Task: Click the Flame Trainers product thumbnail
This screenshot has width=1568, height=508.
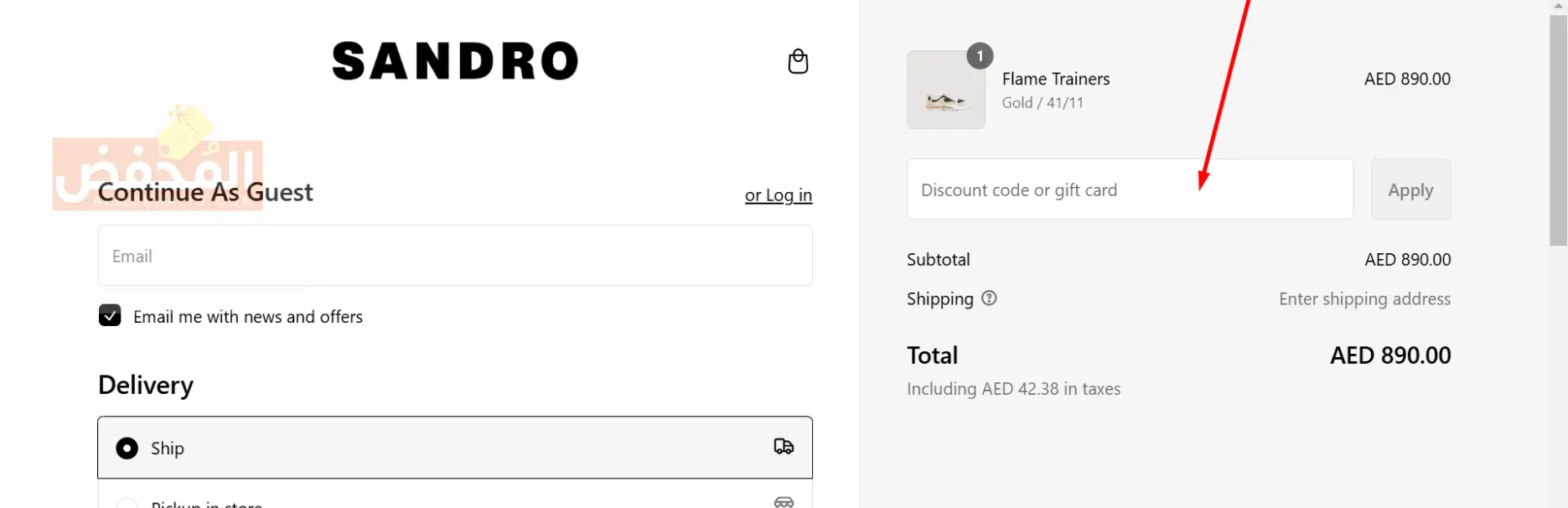Action: coord(946,90)
